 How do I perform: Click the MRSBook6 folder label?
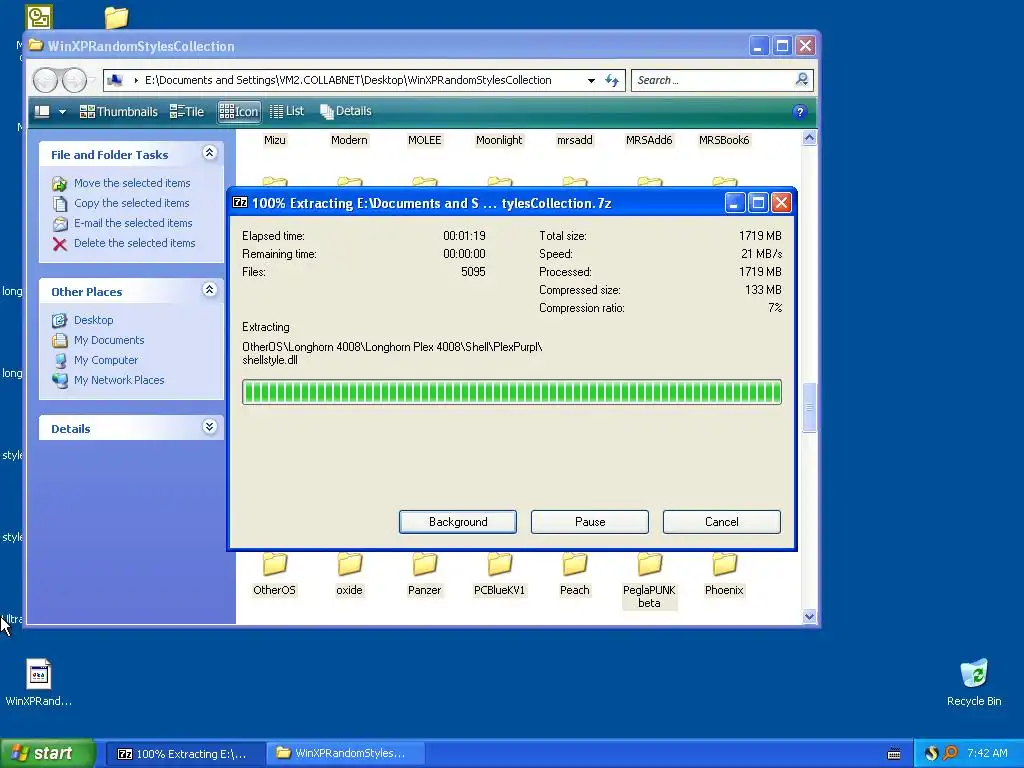[x=724, y=140]
